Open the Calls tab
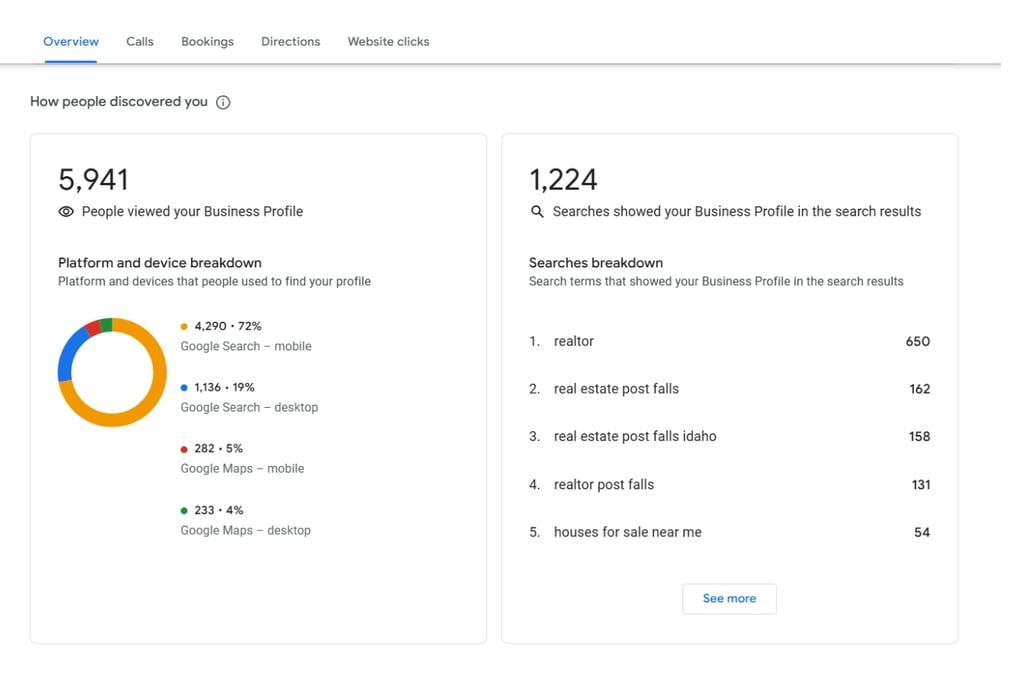 tap(140, 42)
